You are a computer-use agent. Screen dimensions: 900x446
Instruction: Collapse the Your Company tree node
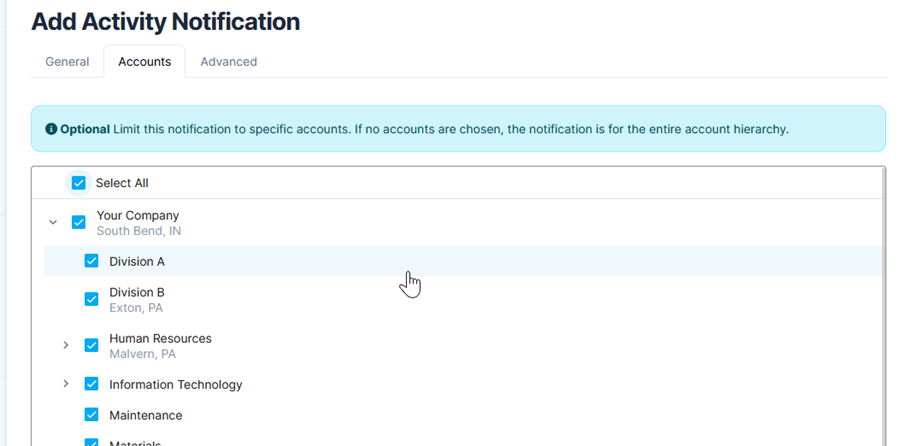coord(54,222)
